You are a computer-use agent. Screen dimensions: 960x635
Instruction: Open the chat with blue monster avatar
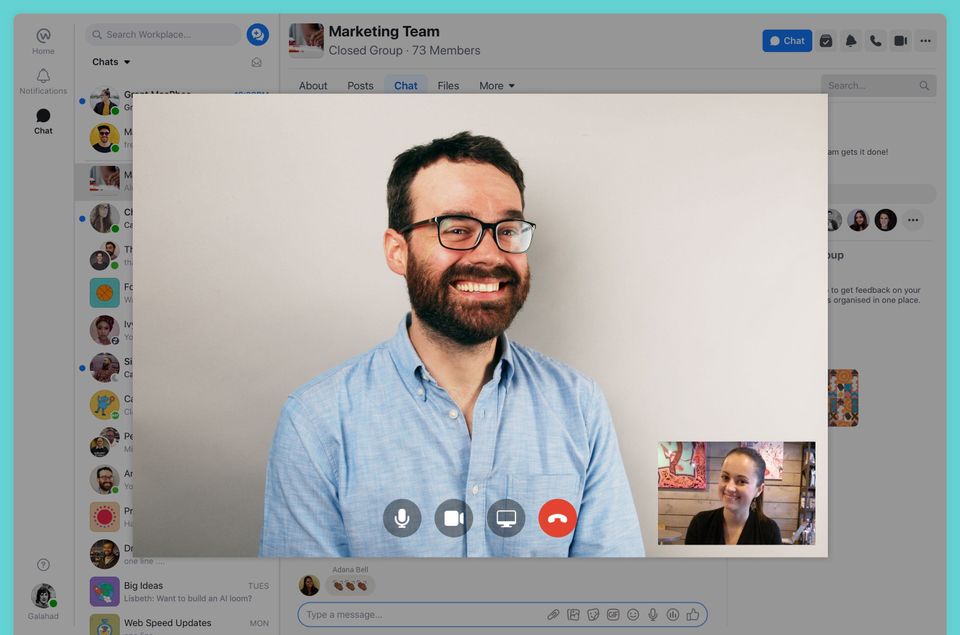(x=105, y=405)
